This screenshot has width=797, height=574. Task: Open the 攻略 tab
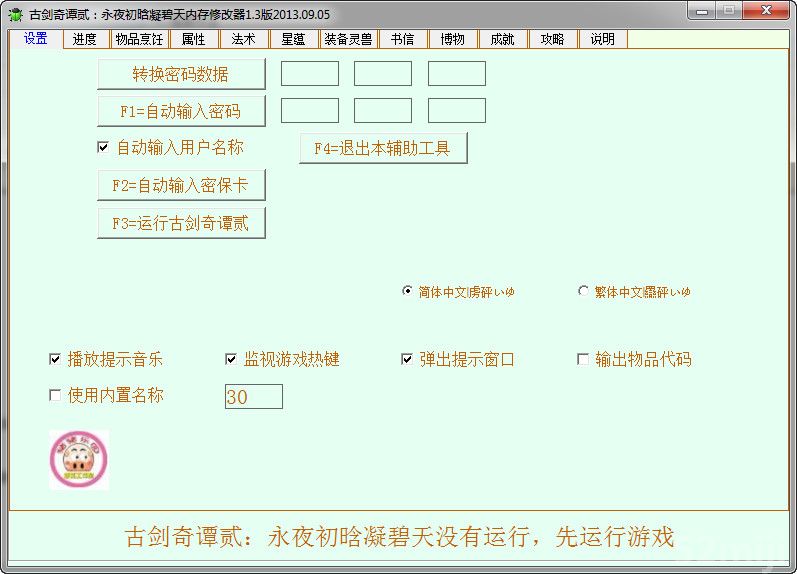[x=553, y=39]
